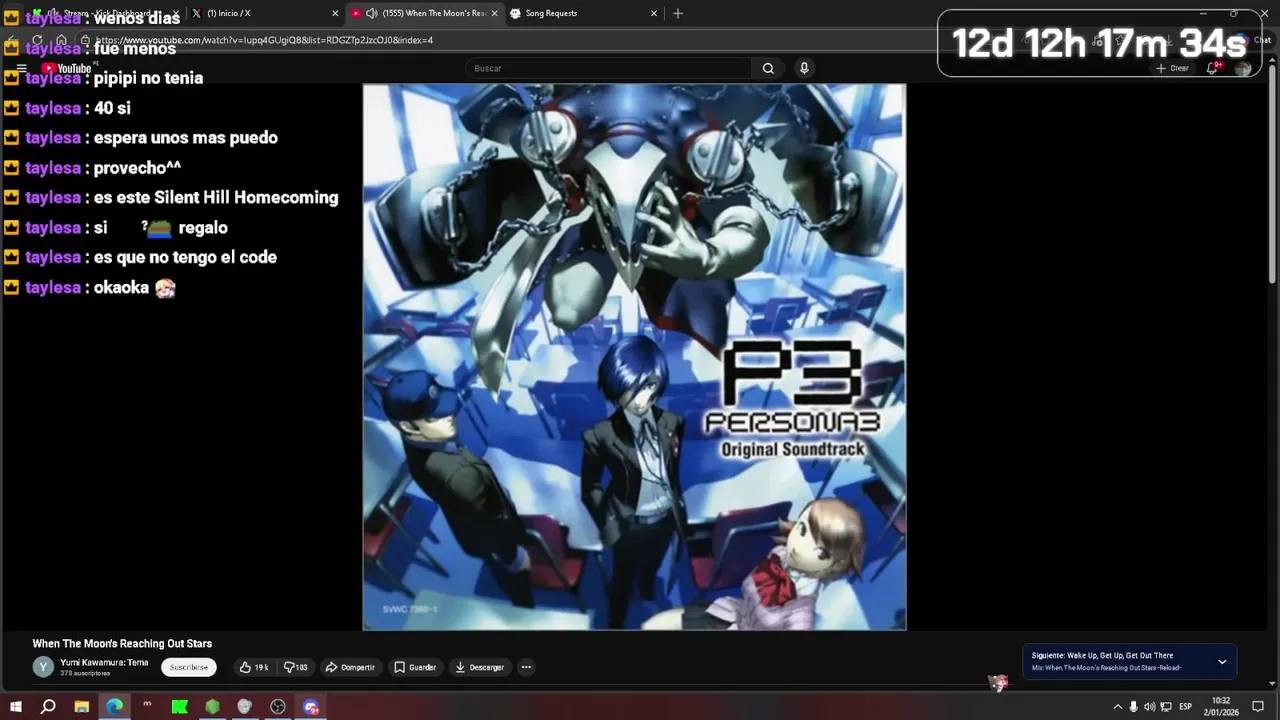Mute the YouTube tab via speaker icon
Image resolution: width=1280 pixels, height=720 pixels.
tap(371, 13)
